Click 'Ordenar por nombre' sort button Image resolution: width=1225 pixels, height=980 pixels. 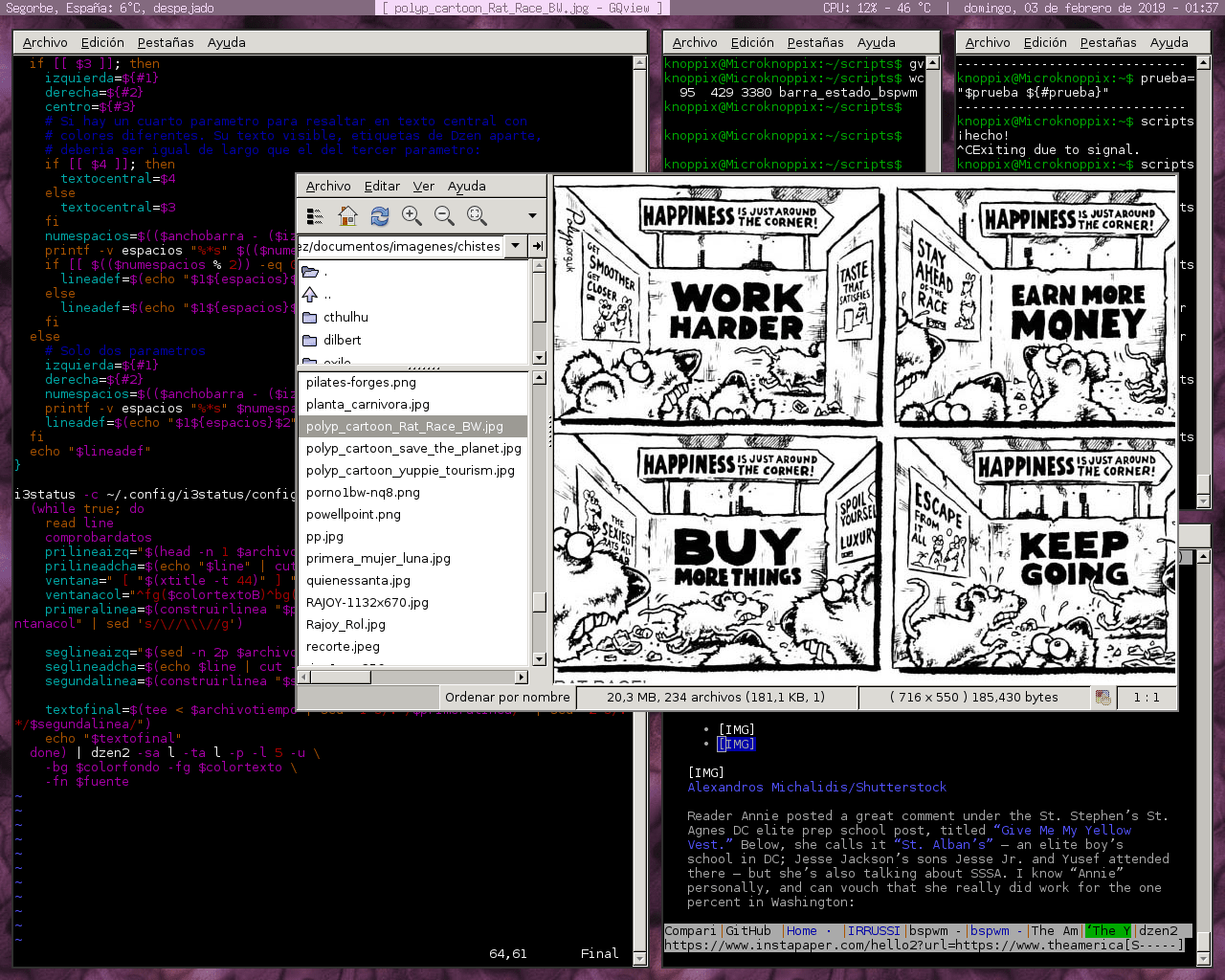(507, 697)
